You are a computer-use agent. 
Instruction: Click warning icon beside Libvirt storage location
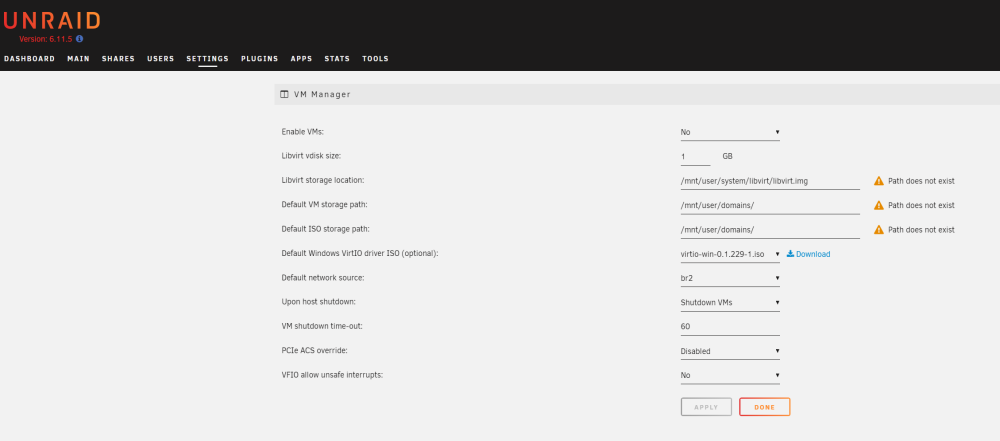pyautogui.click(x=879, y=181)
